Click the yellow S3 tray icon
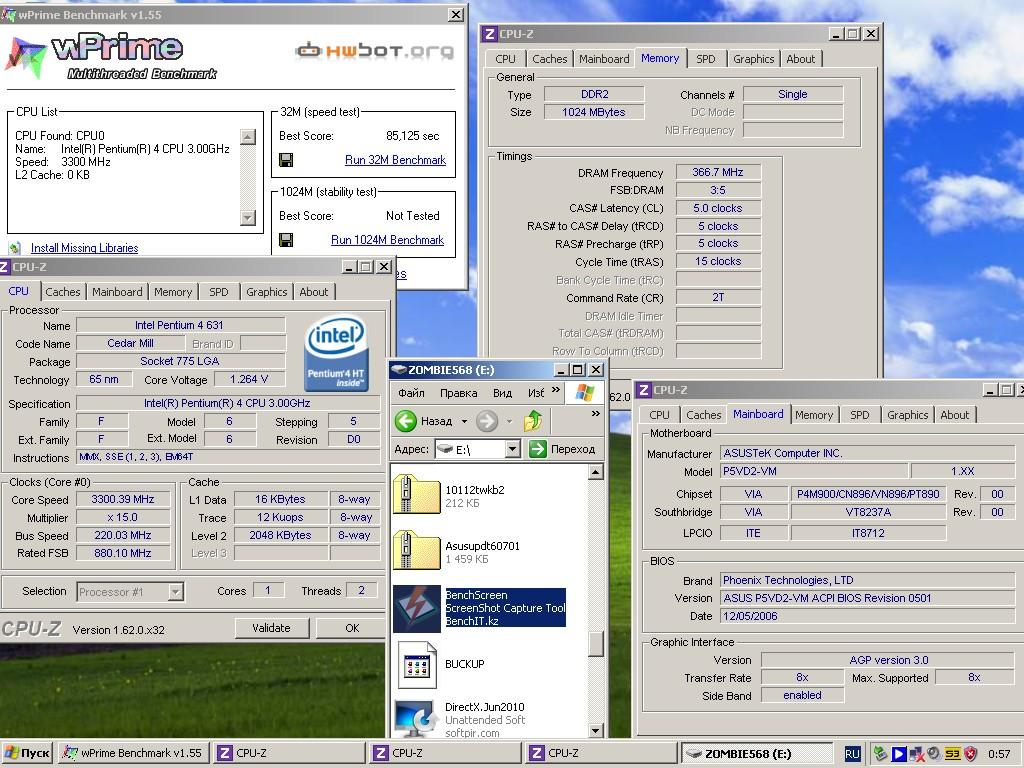The height and width of the screenshot is (768, 1024). 952,754
